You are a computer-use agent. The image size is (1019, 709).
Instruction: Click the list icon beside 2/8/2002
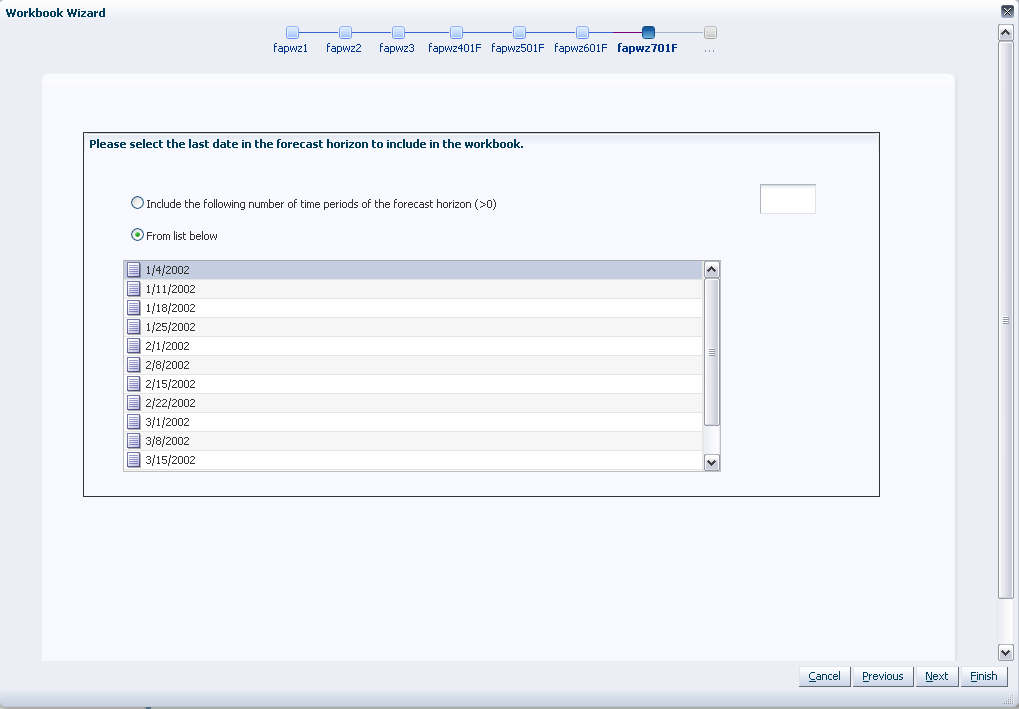pos(133,365)
